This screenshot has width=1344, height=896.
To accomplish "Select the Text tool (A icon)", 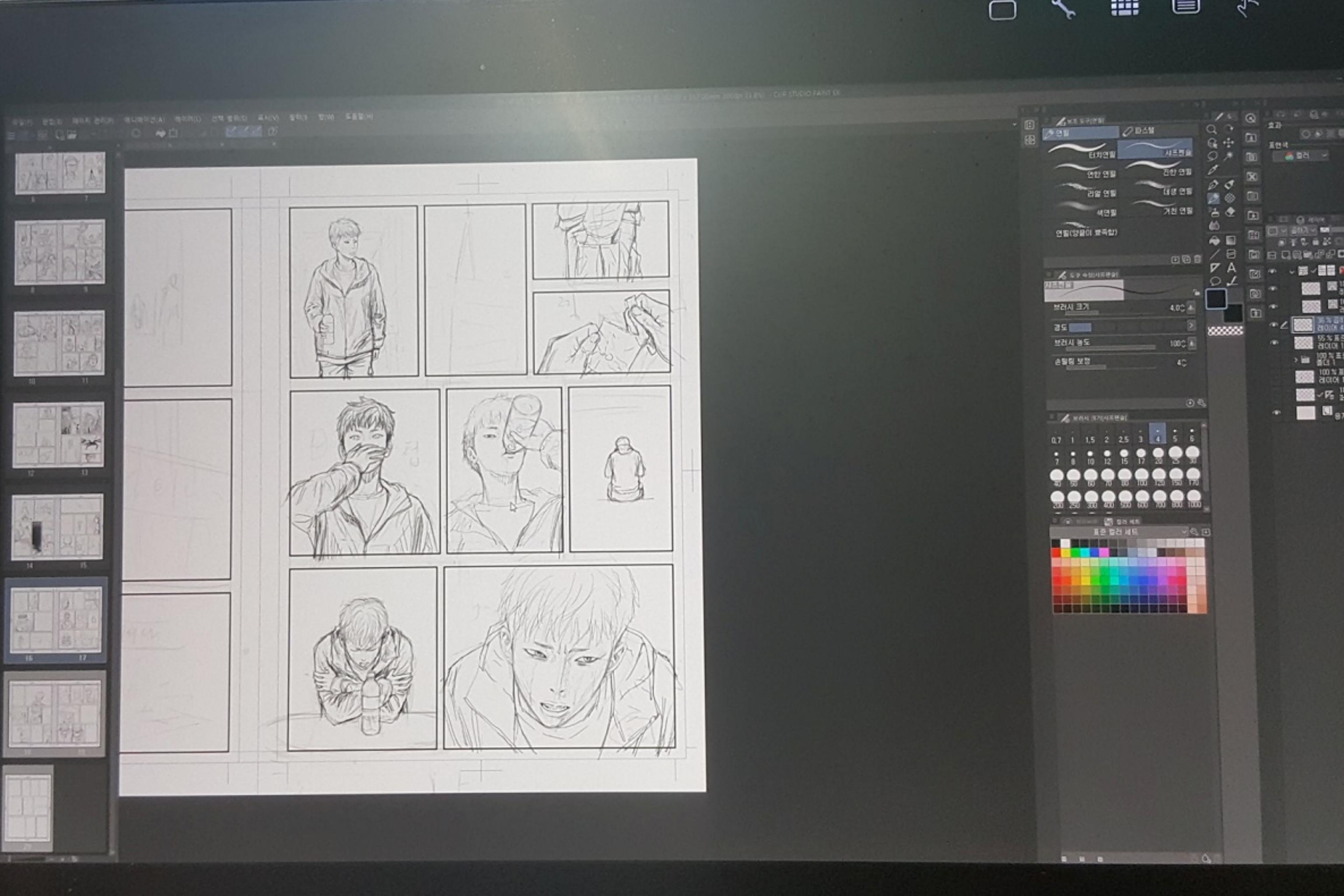I will (1232, 267).
